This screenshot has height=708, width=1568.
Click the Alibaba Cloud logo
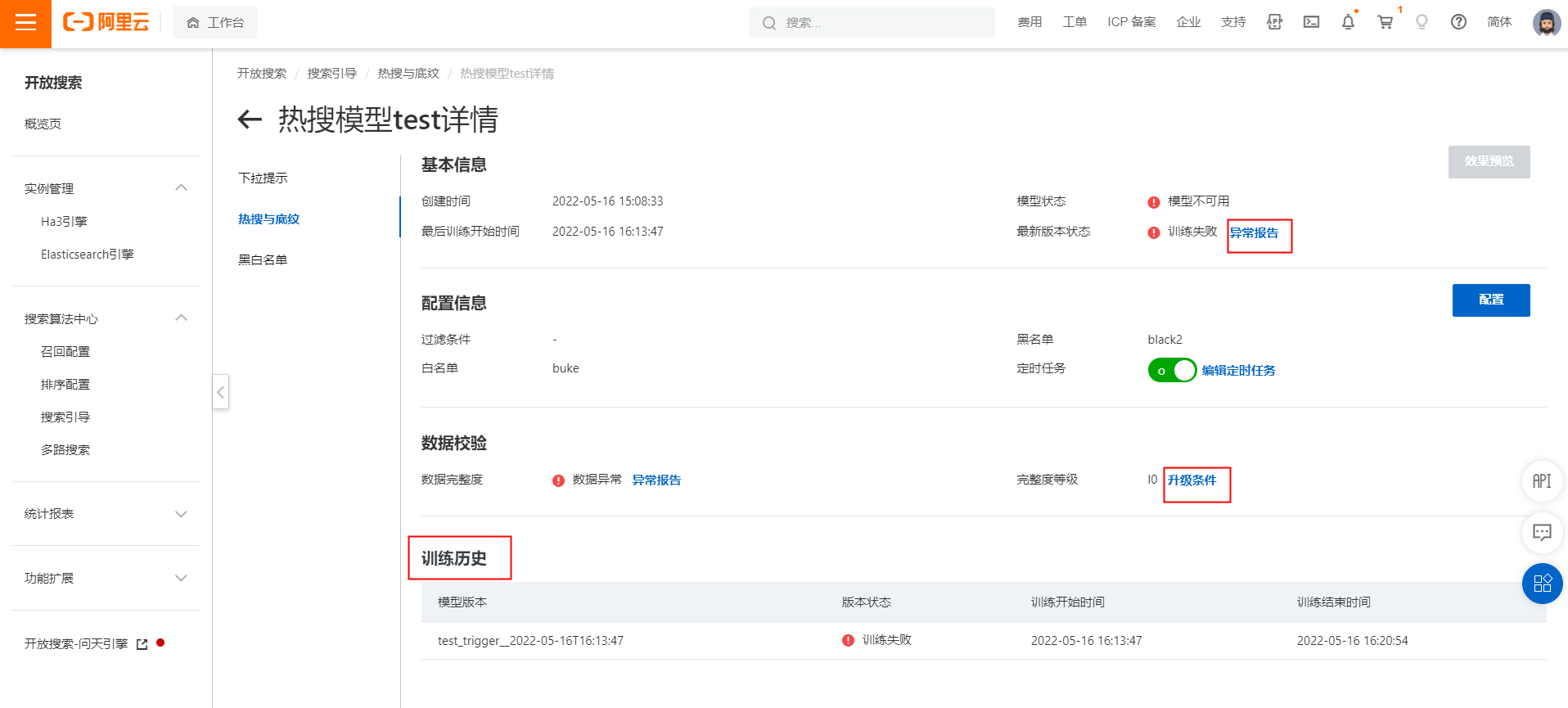106,22
